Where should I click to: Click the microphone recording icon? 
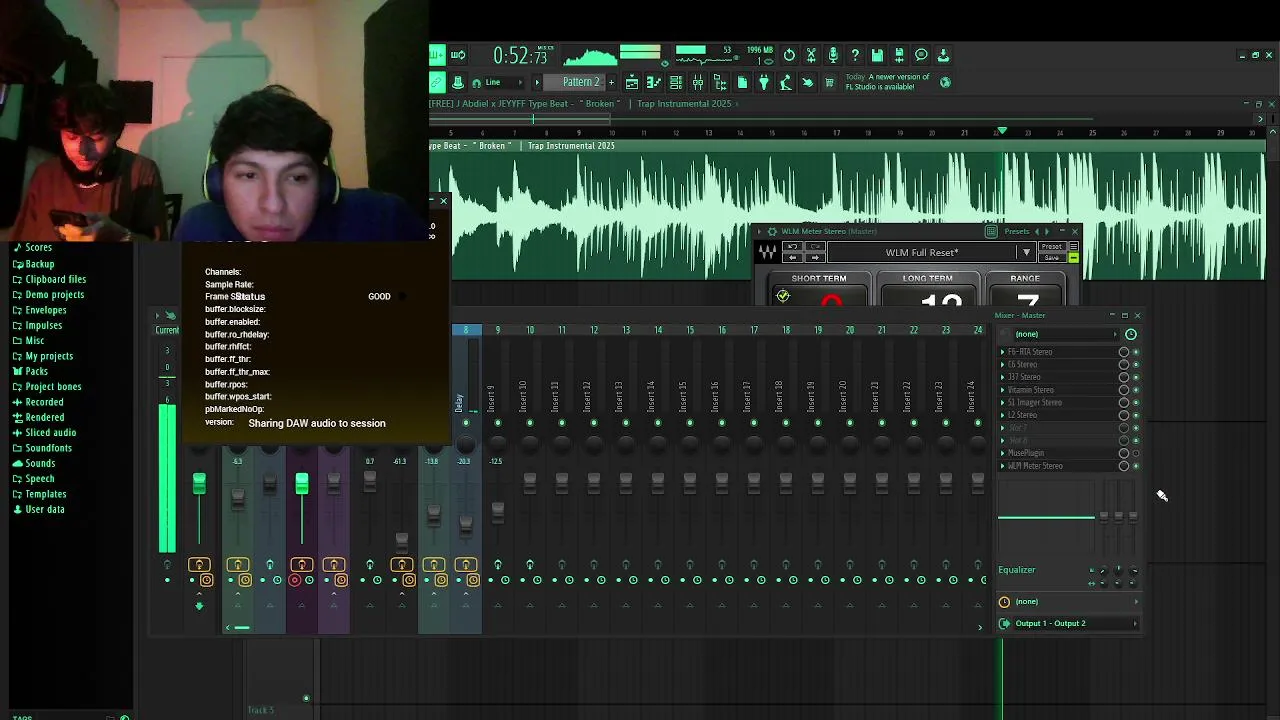click(833, 55)
